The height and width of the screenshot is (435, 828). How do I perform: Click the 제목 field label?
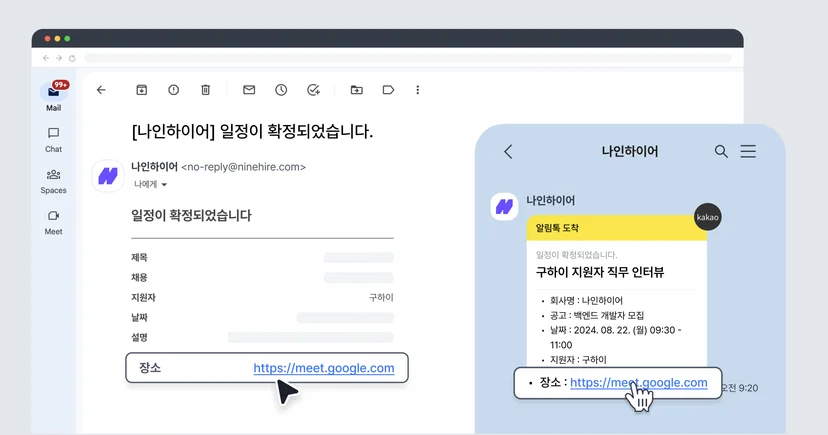(139, 258)
